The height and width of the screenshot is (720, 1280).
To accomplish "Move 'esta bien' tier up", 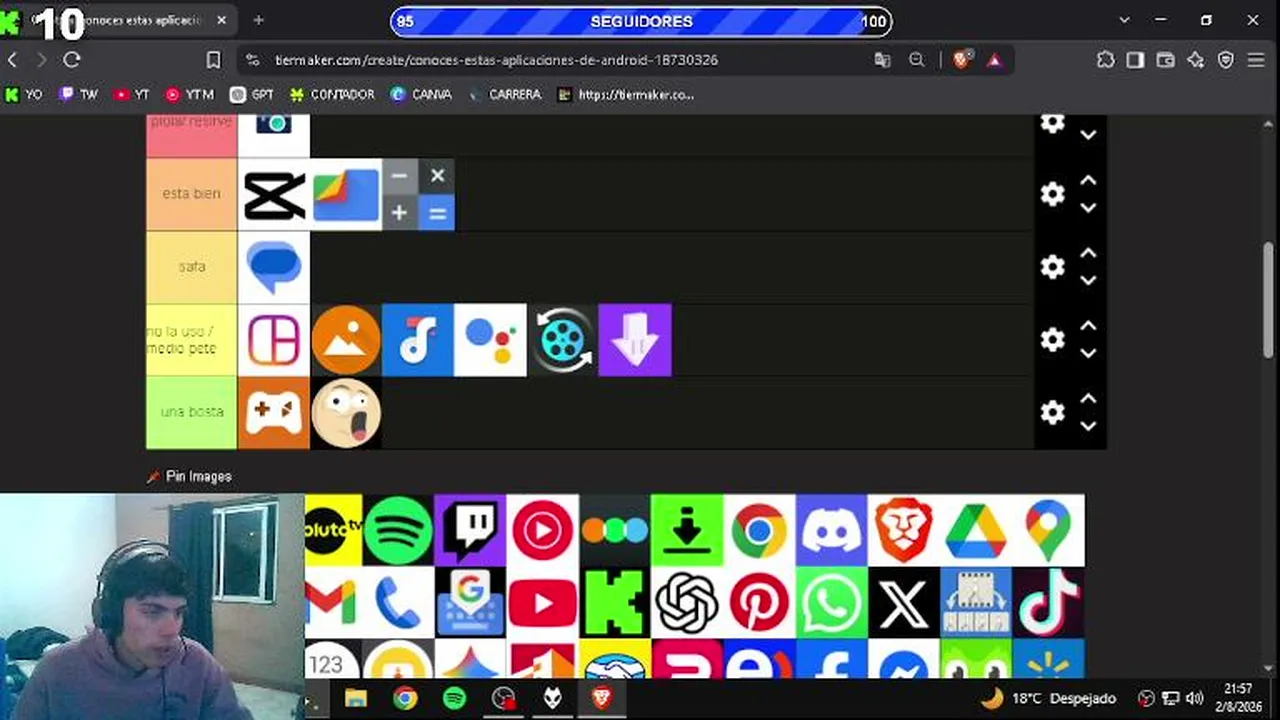I will point(1088,181).
